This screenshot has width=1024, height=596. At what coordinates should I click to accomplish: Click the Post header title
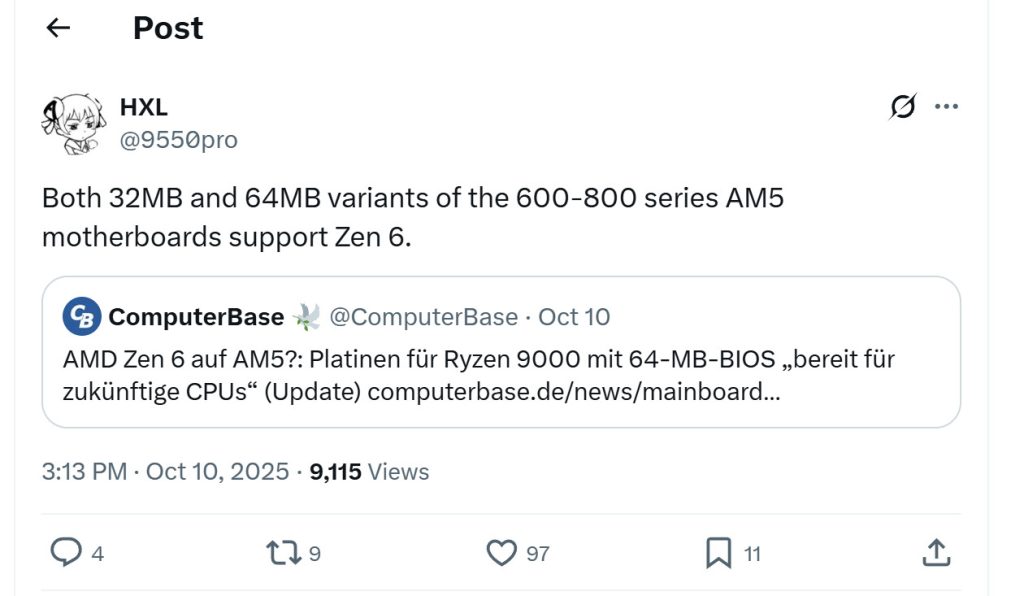tap(168, 28)
